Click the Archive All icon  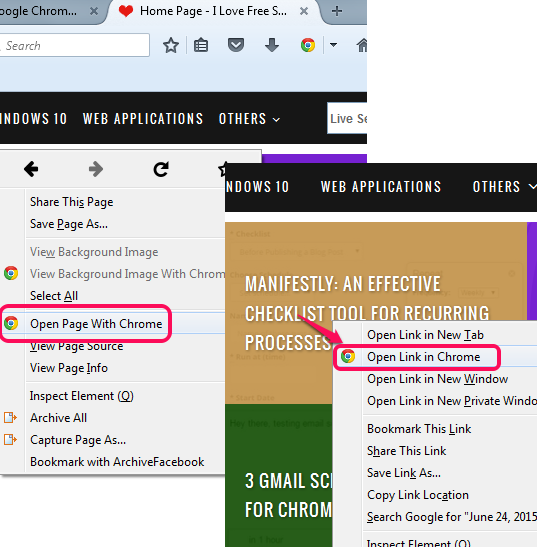[10, 418]
